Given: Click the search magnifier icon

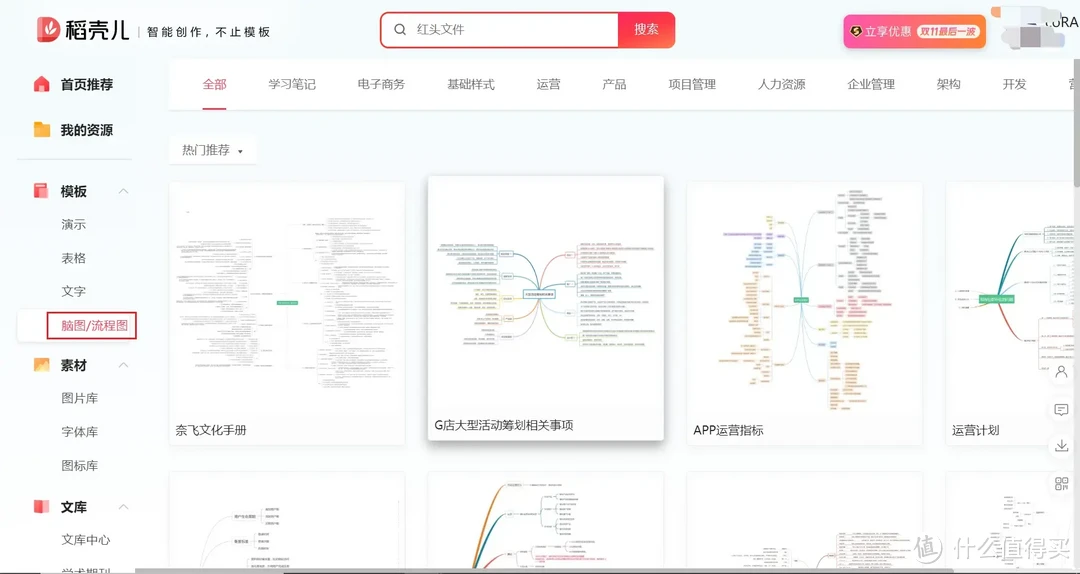Looking at the screenshot, I should coord(399,30).
